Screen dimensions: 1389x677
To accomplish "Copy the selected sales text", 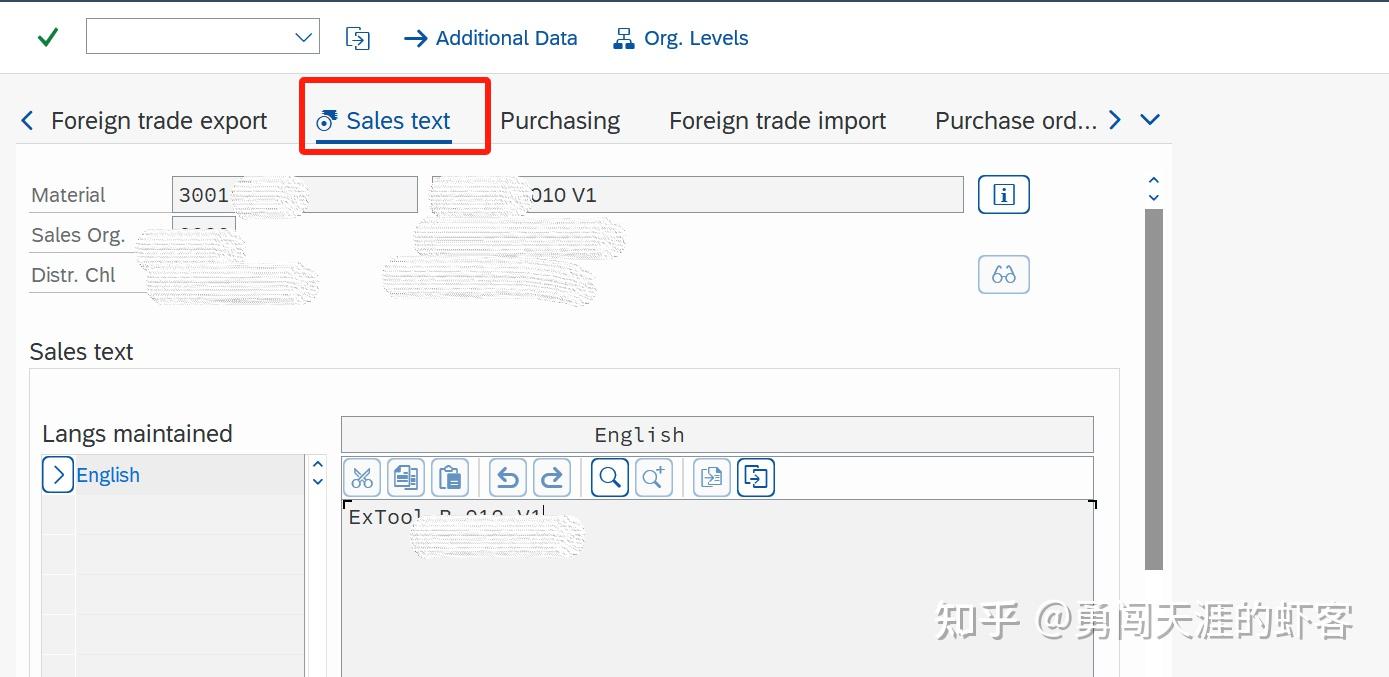I will coord(406,477).
